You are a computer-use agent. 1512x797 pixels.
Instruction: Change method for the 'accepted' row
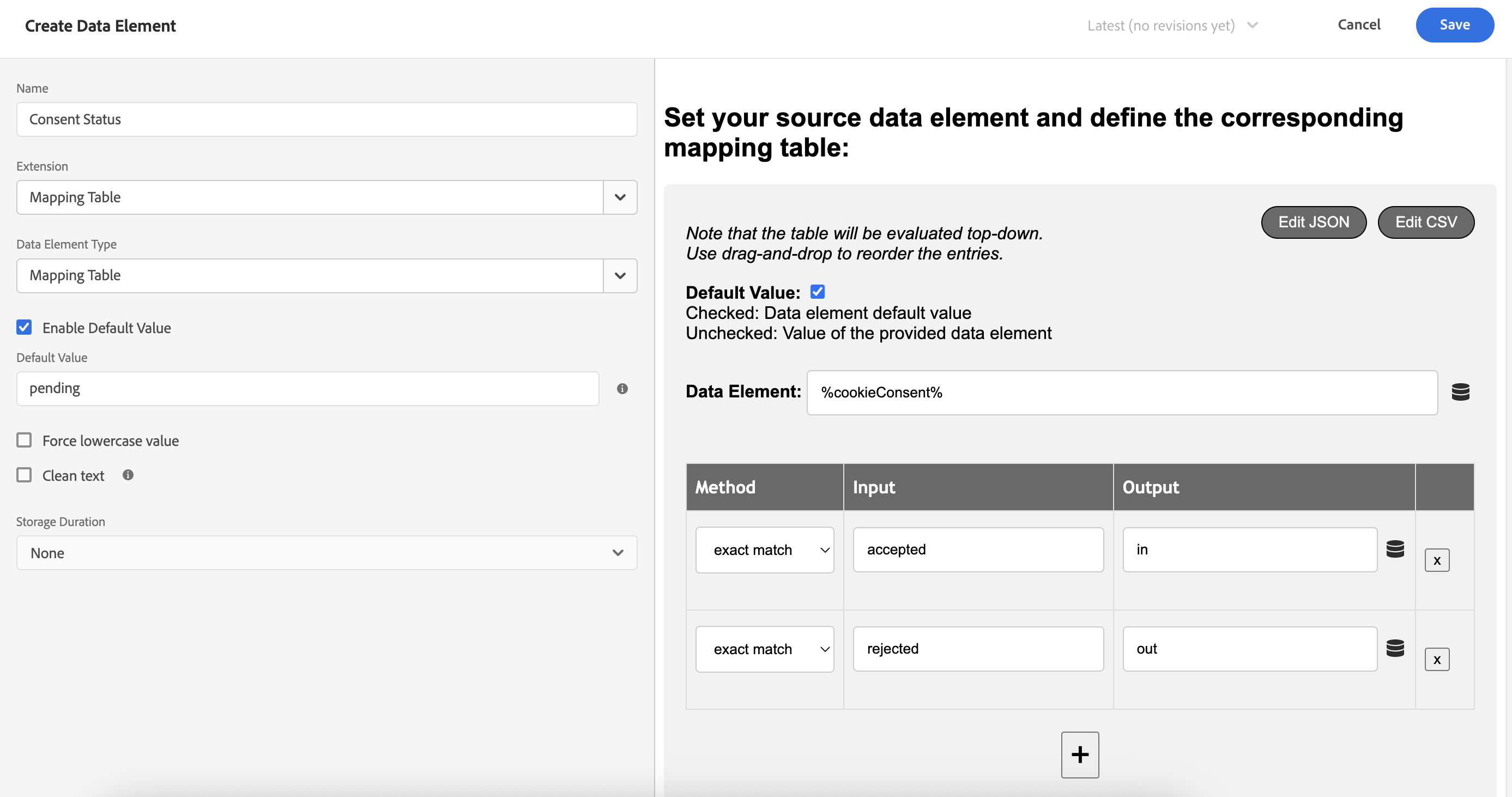[765, 550]
